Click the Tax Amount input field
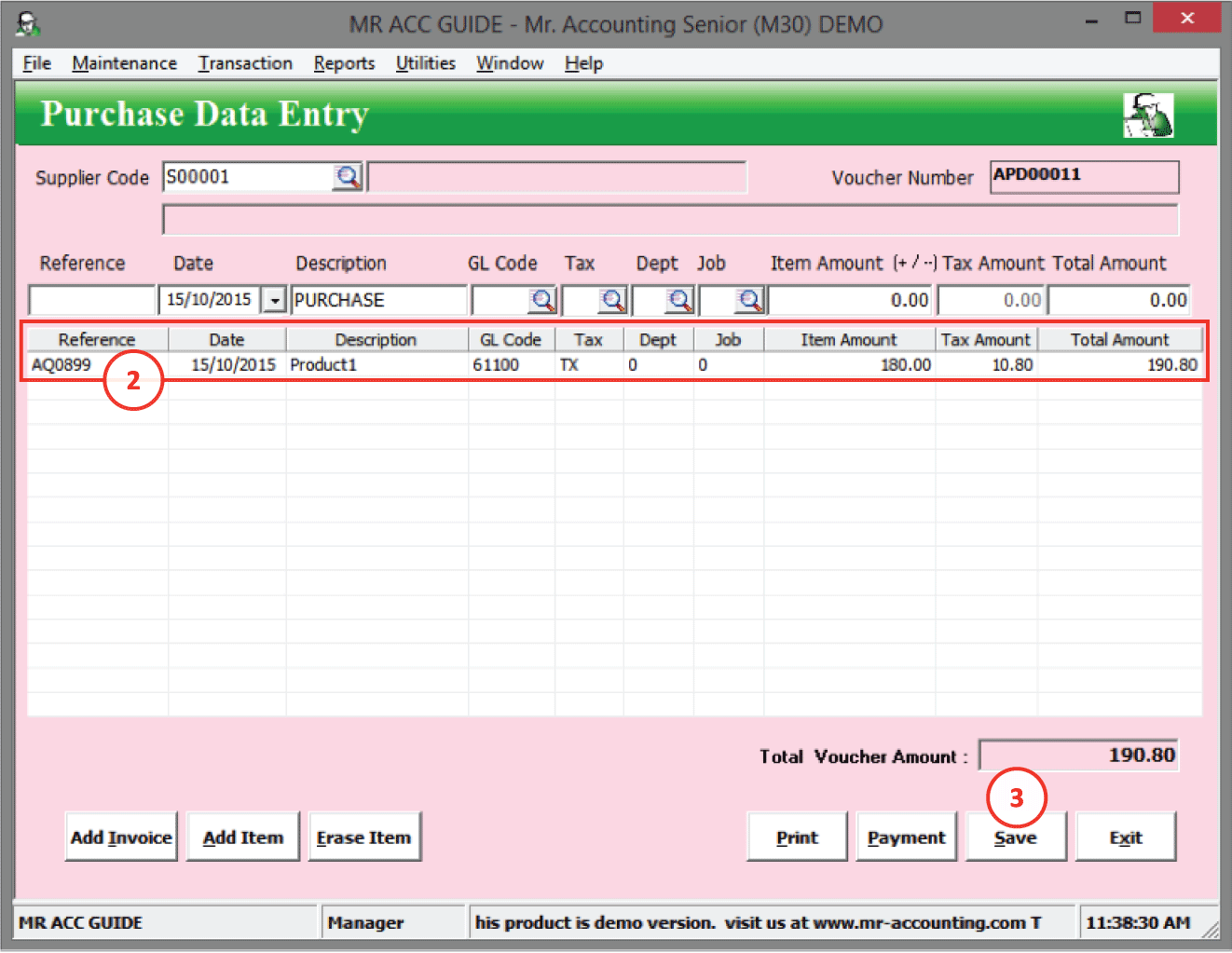This screenshot has width=1232, height=953. pyautogui.click(x=991, y=300)
